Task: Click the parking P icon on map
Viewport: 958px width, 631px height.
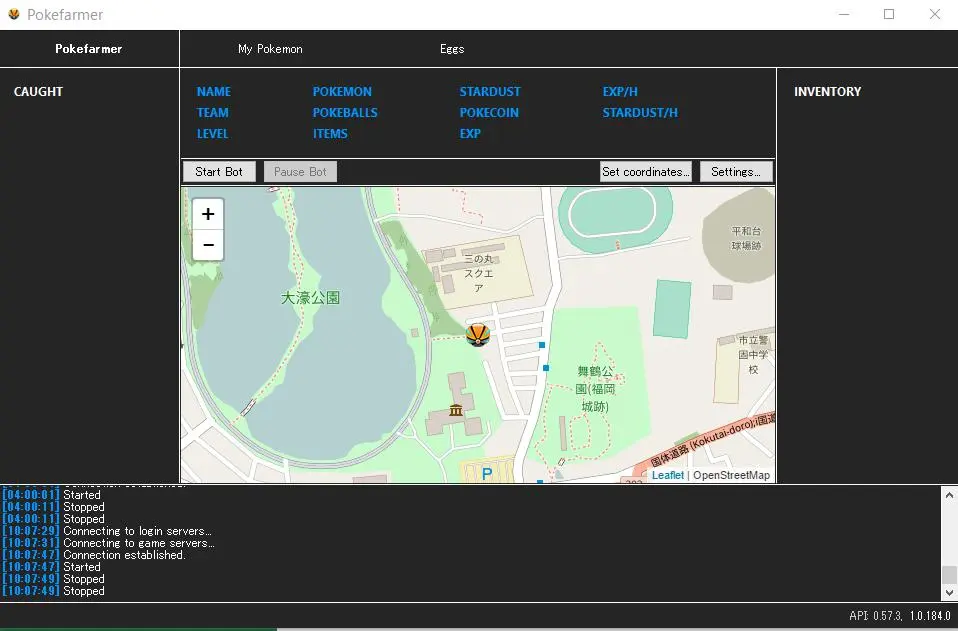Action: tap(487, 473)
